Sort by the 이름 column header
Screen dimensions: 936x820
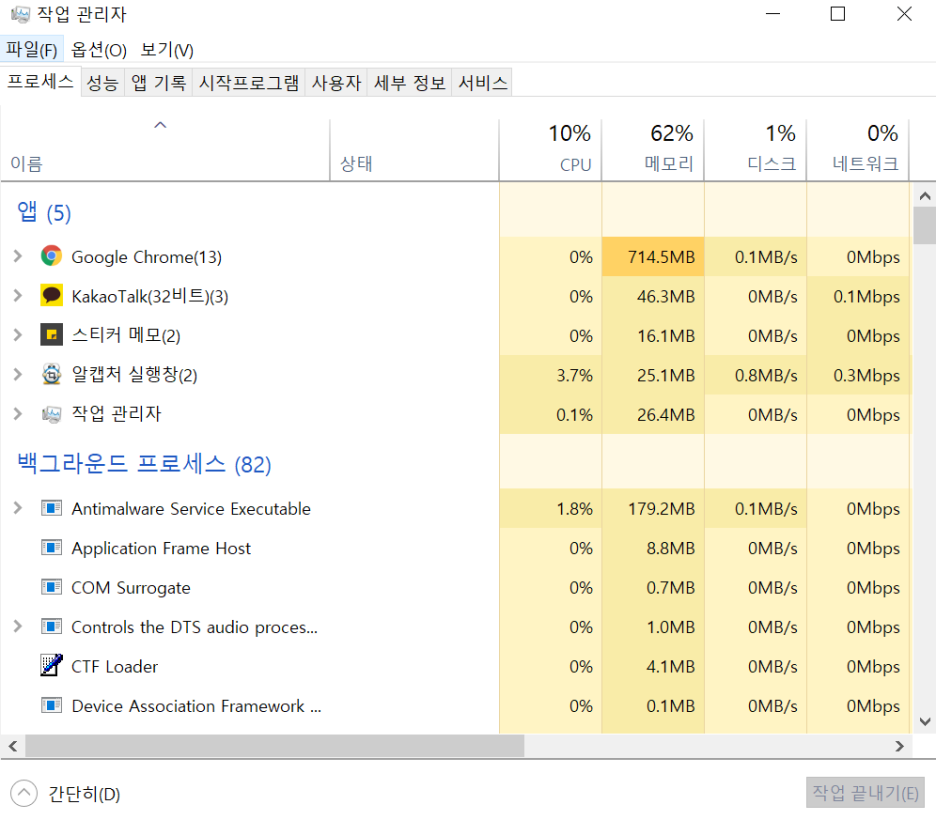click(165, 149)
